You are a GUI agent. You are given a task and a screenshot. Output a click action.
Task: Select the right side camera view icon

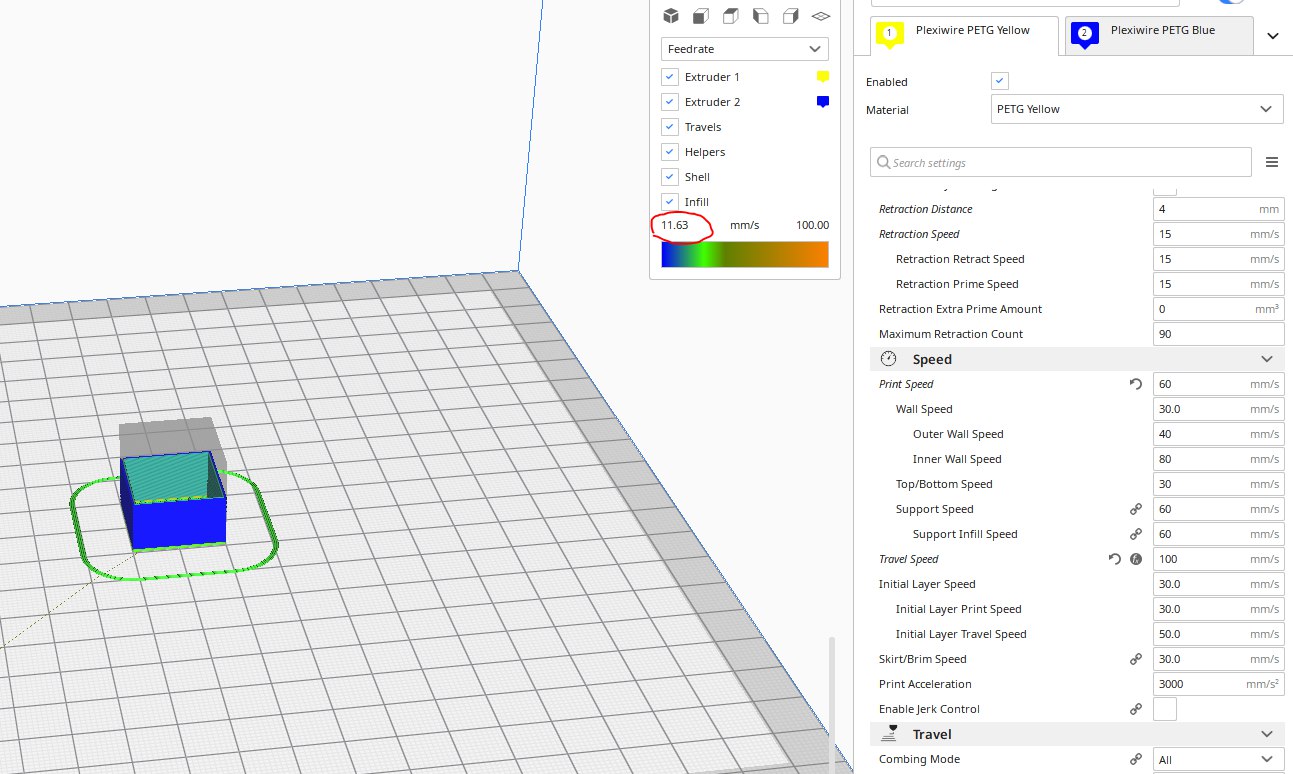coord(791,16)
